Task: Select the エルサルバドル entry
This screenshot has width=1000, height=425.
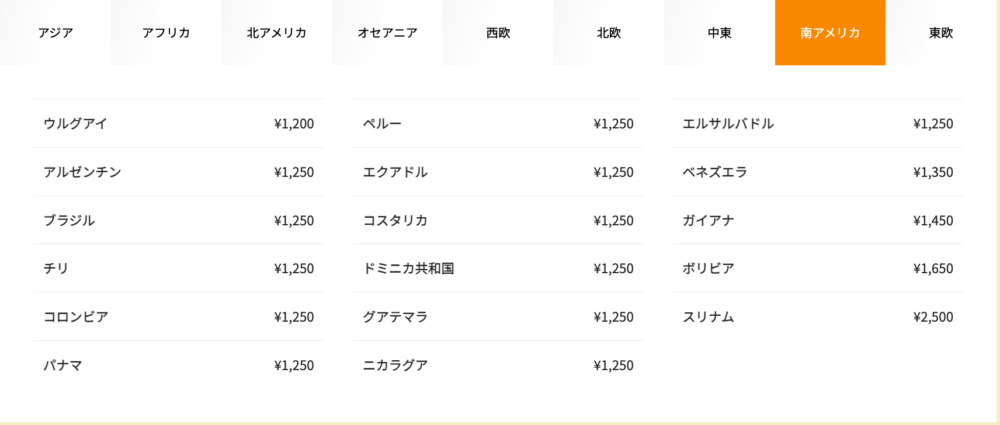Action: pyautogui.click(x=818, y=123)
